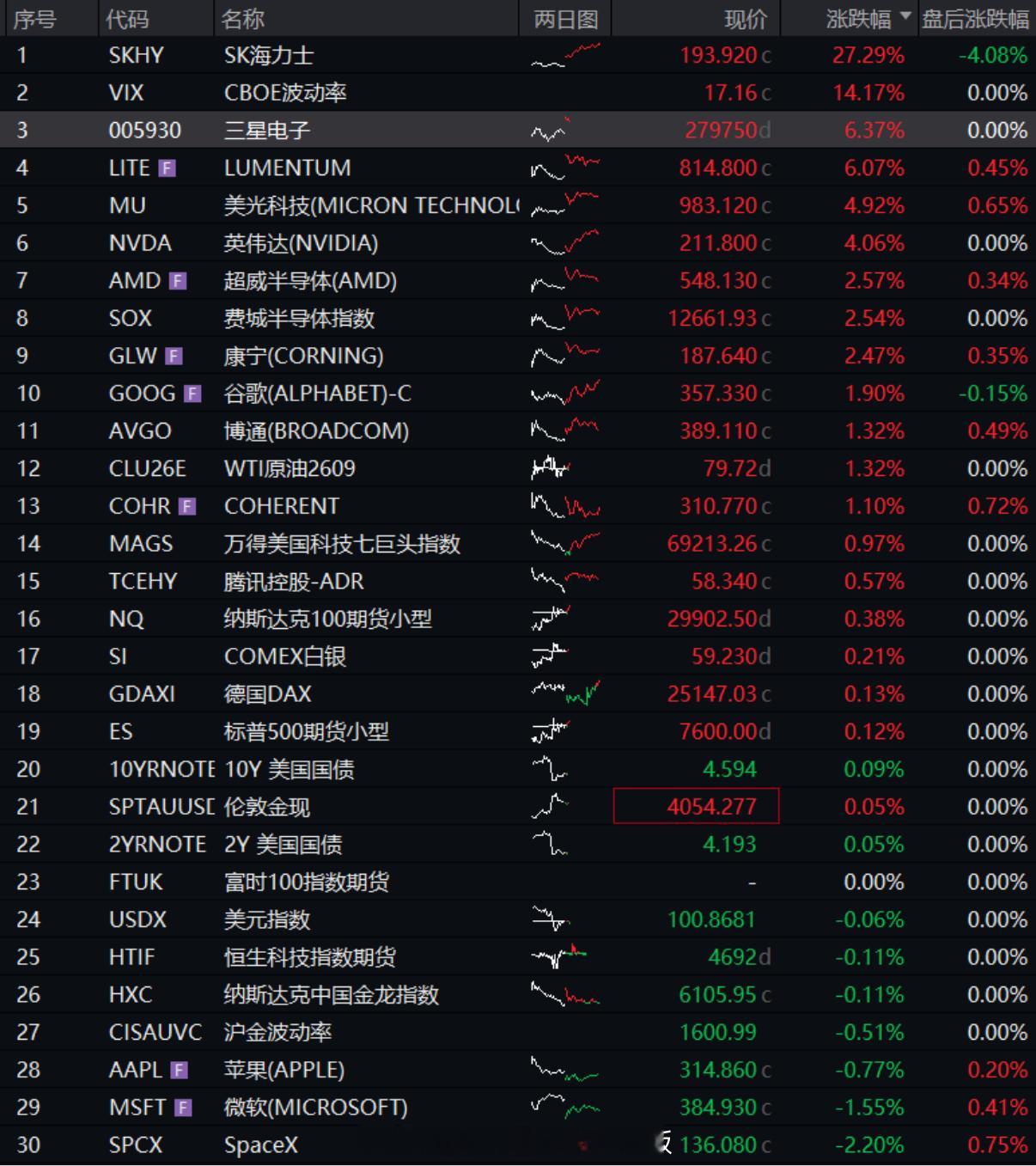Click the name COMEX白银
The image size is (1036, 1166).
pyautogui.click(x=284, y=657)
